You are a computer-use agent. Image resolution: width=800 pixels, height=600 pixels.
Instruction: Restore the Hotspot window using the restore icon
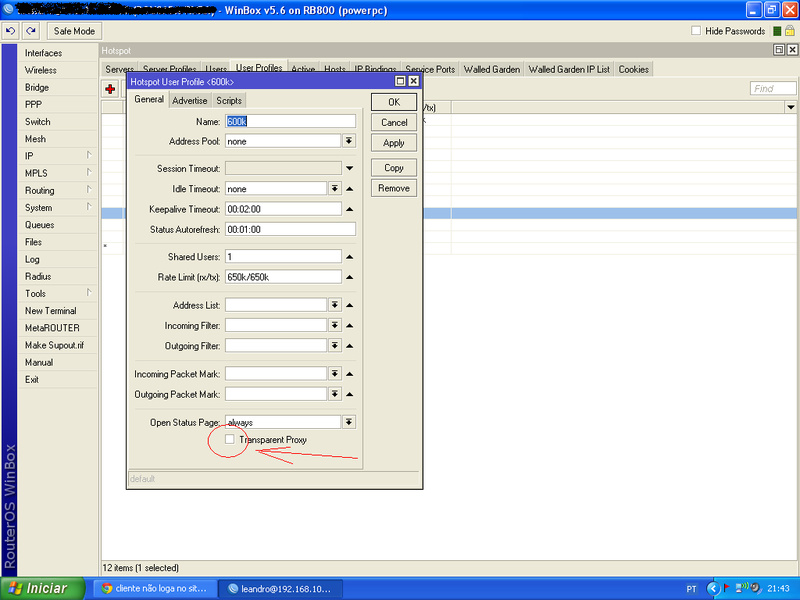[779, 49]
